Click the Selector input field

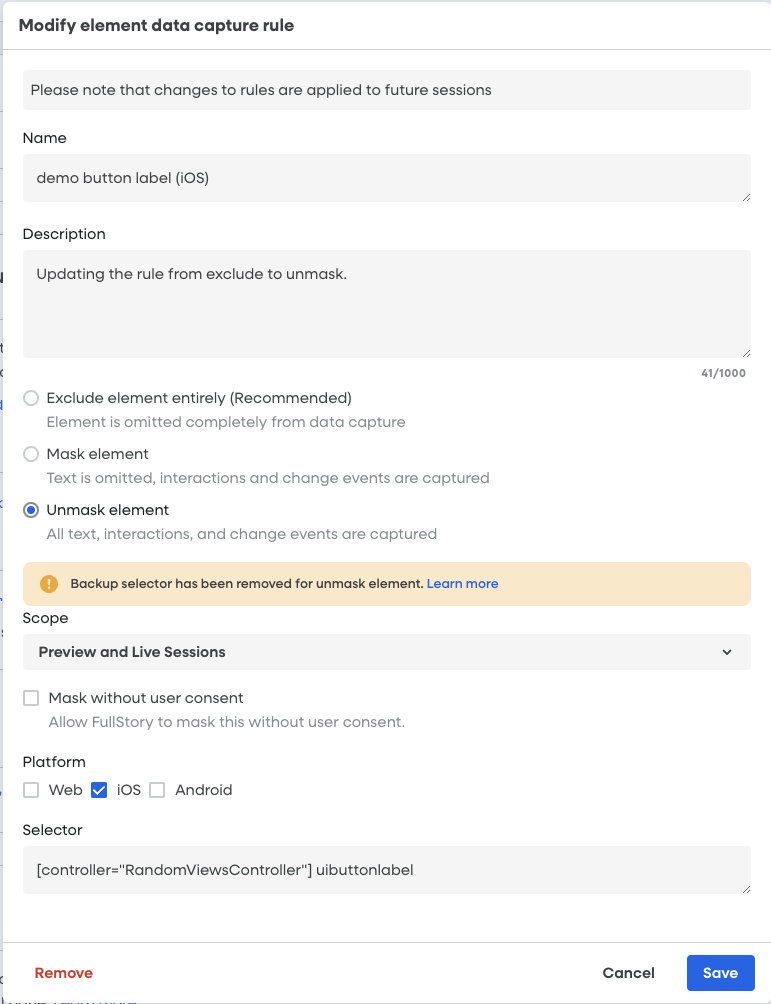click(x=386, y=870)
